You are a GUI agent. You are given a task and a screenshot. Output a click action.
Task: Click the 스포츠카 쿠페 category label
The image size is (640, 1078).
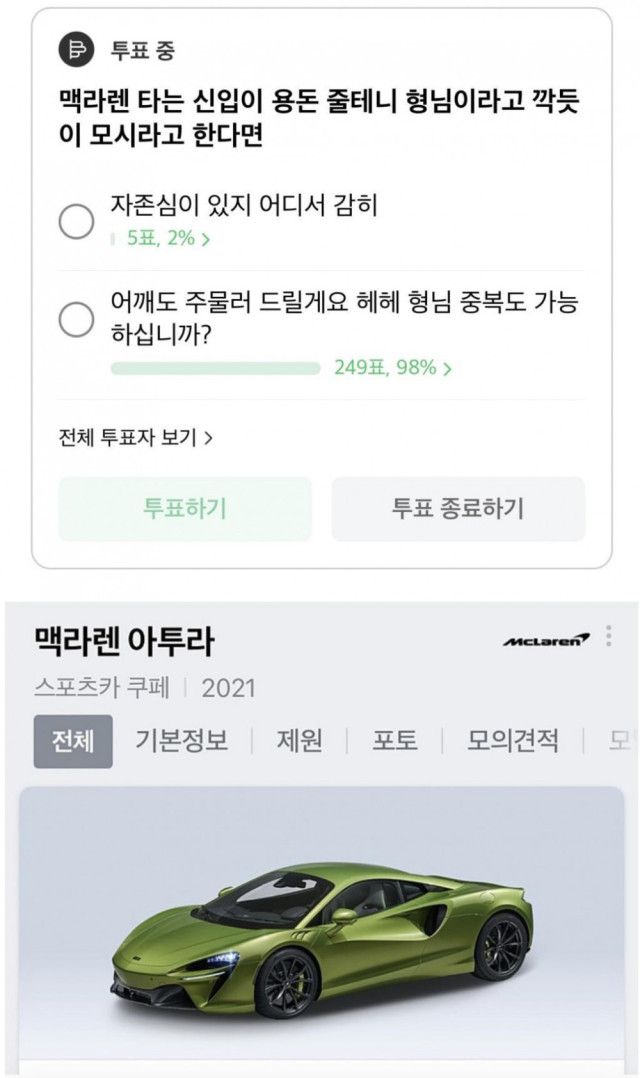[x=102, y=688]
